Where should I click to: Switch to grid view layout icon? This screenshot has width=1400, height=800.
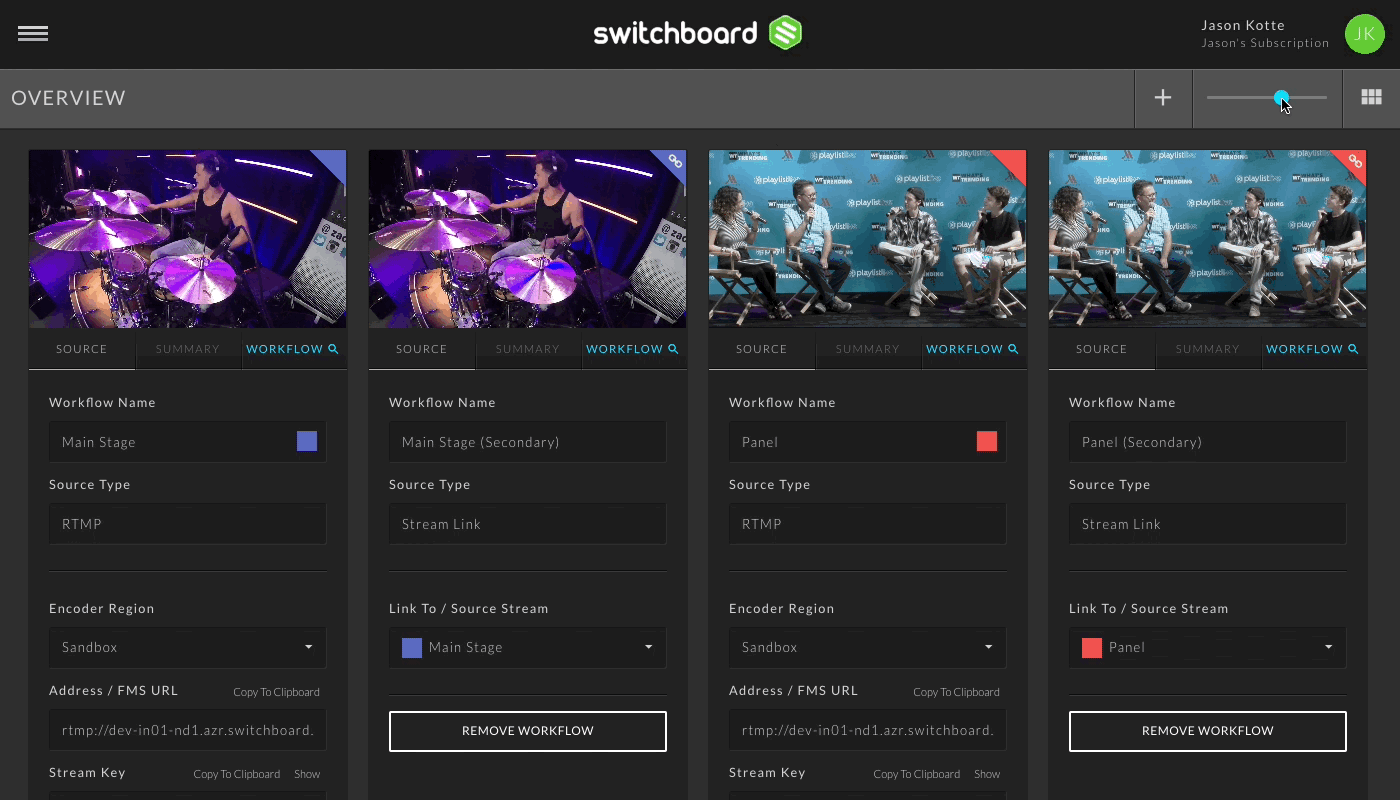pos(1371,97)
